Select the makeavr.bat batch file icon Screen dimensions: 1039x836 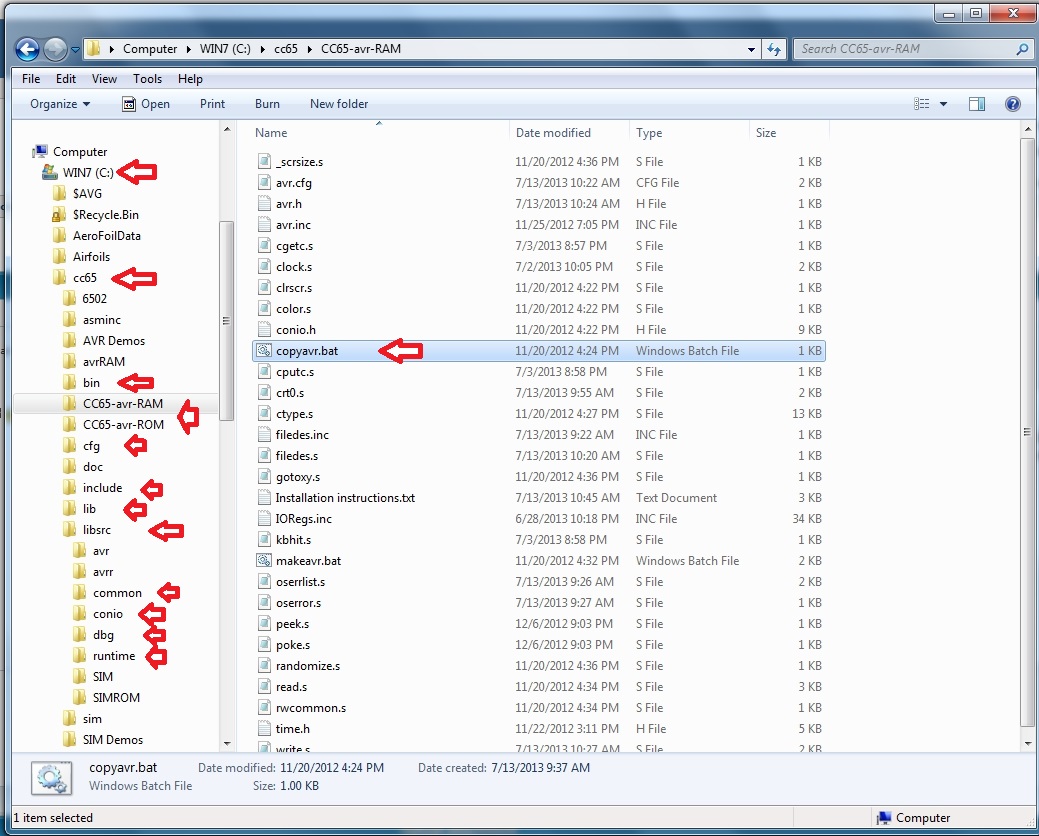click(x=264, y=561)
